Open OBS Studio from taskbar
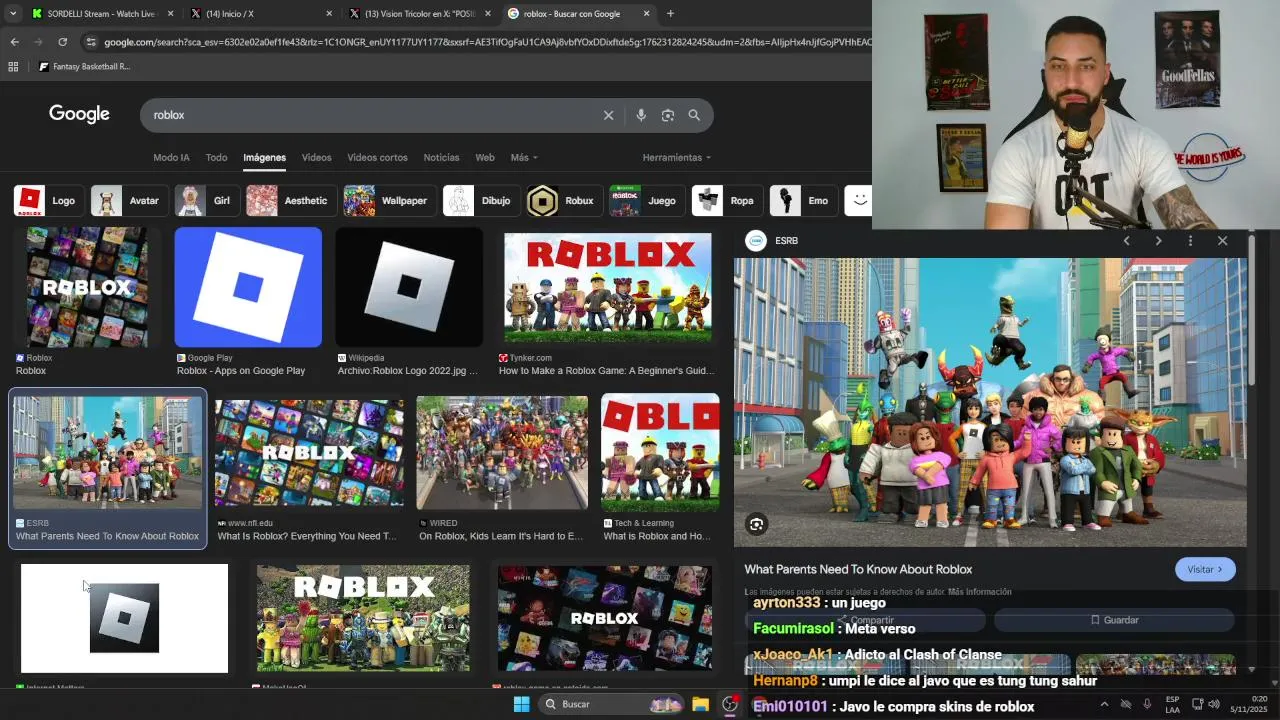This screenshot has width=1280, height=720. [730, 704]
